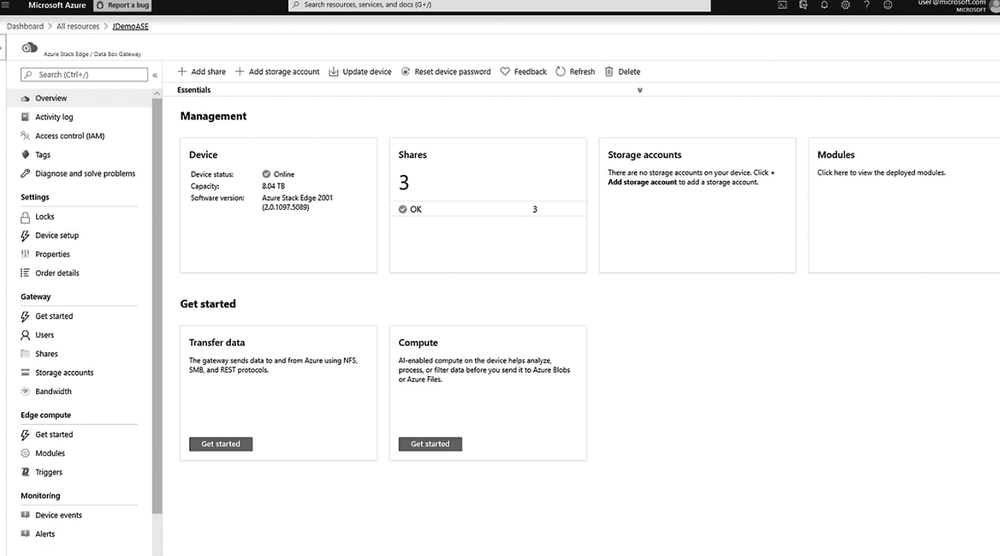The height and width of the screenshot is (556, 1000).
Task: Click Reset device password
Action: pyautogui.click(x=446, y=71)
